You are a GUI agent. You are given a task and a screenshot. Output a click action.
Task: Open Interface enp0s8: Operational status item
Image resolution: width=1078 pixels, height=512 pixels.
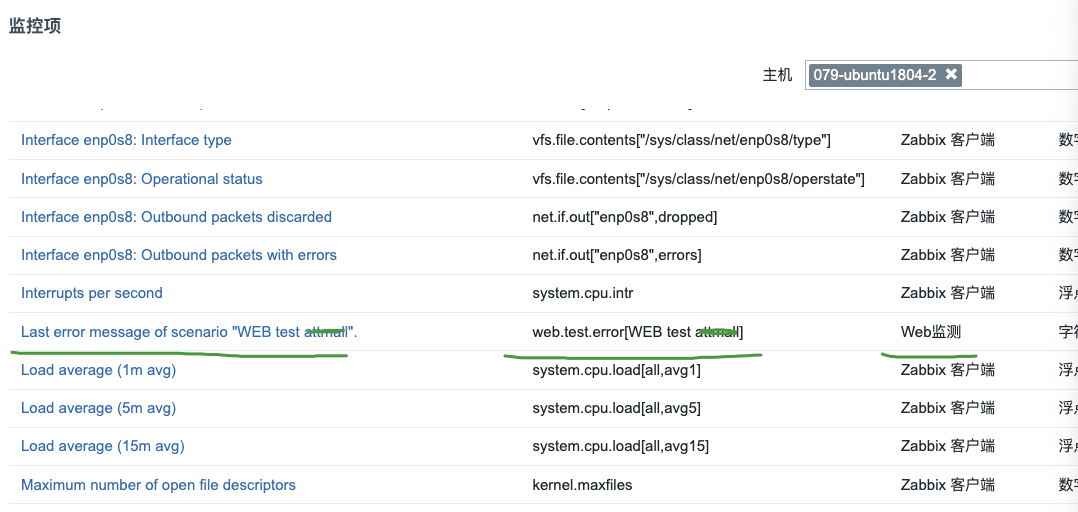(142, 179)
